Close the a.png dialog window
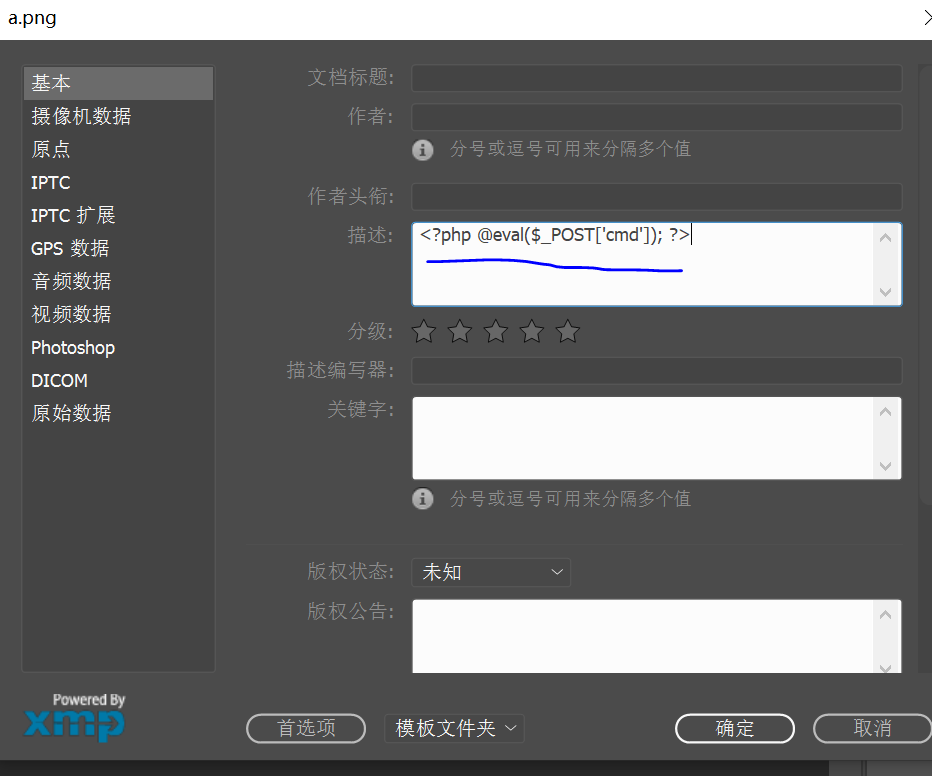932x776 pixels. point(927,18)
